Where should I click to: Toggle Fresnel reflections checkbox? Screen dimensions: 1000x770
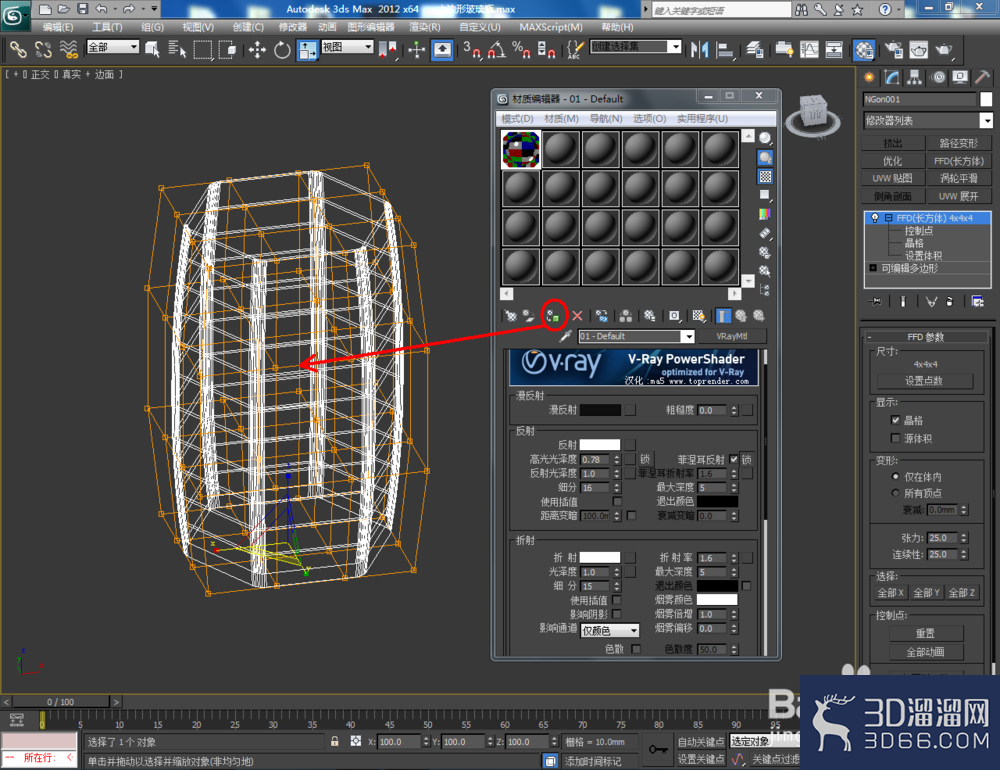pos(734,459)
